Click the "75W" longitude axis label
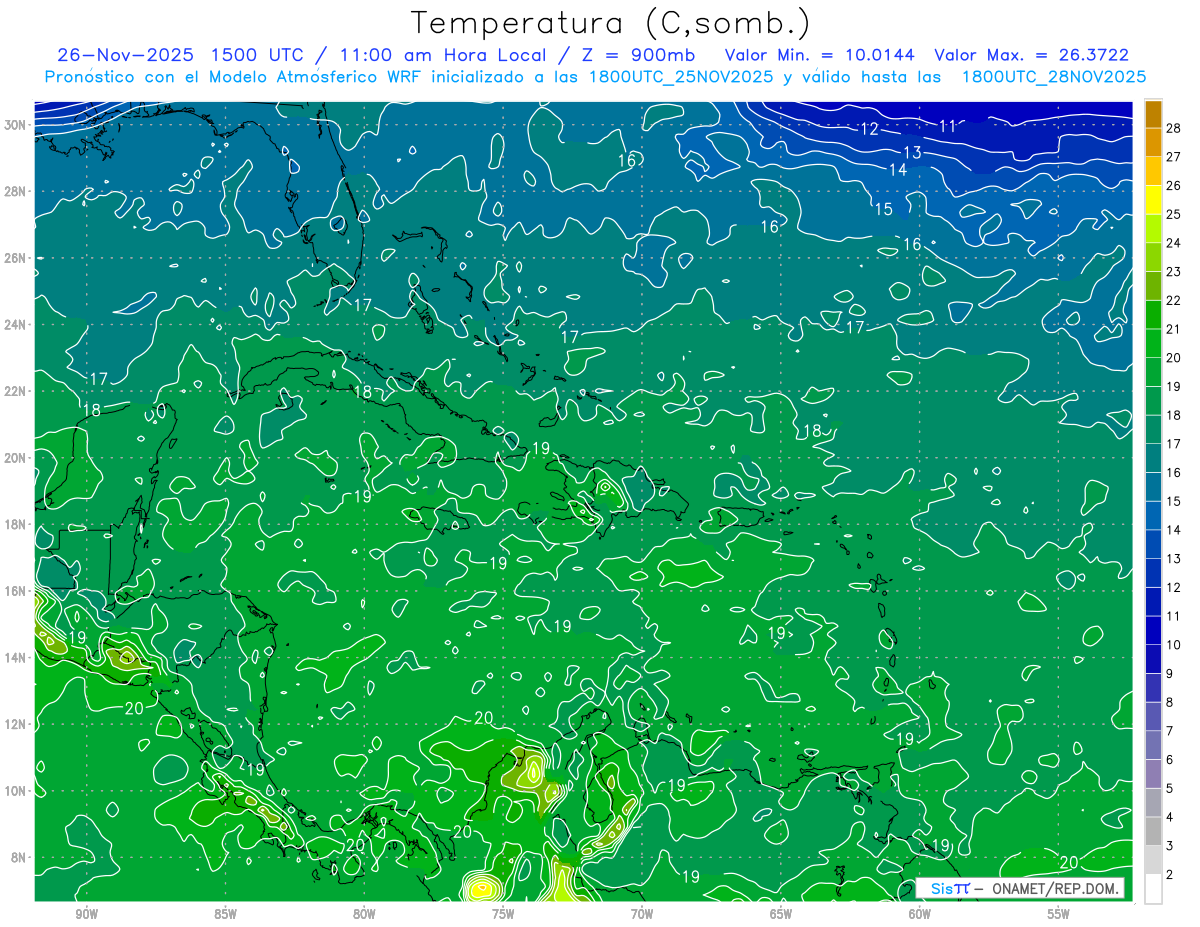 click(503, 915)
